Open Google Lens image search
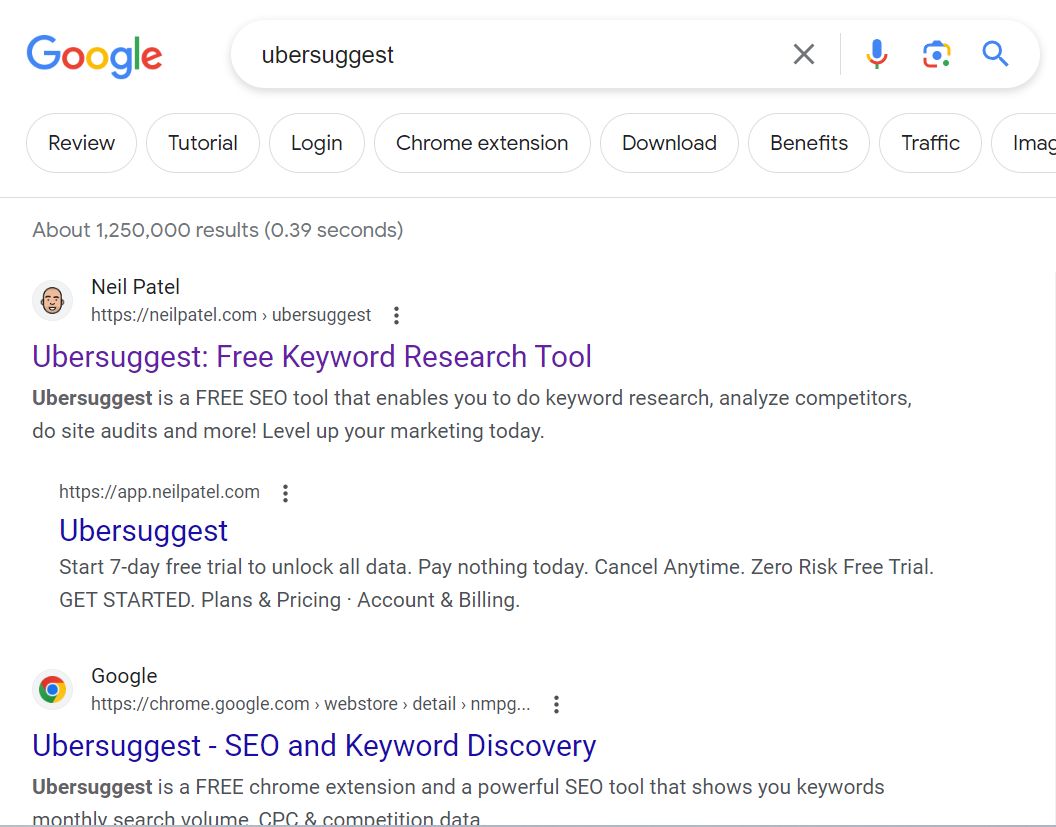Image resolution: width=1056 pixels, height=827 pixels. click(x=936, y=54)
